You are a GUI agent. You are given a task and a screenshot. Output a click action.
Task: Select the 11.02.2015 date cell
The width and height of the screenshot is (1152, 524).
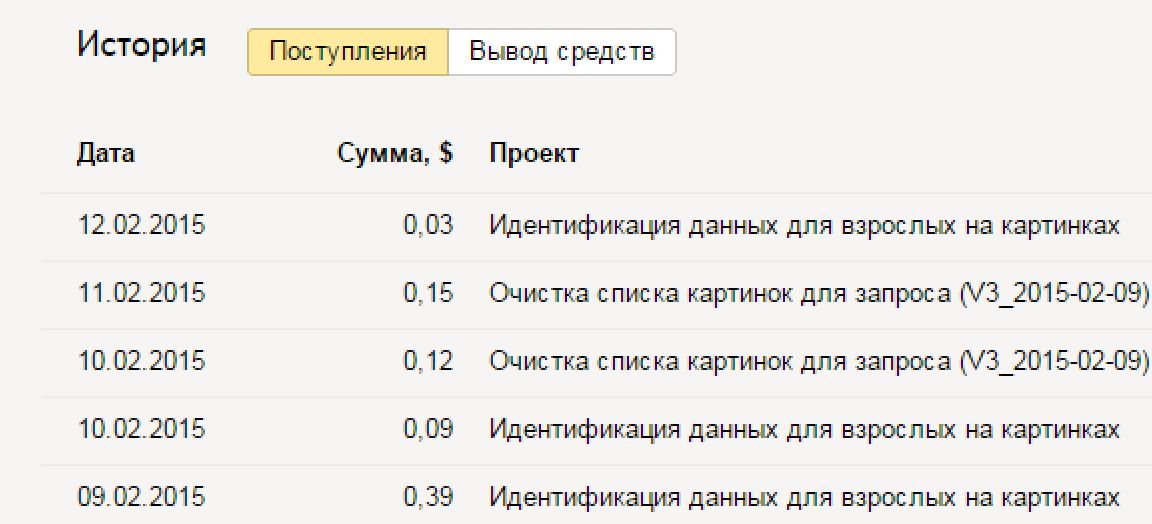(x=141, y=293)
